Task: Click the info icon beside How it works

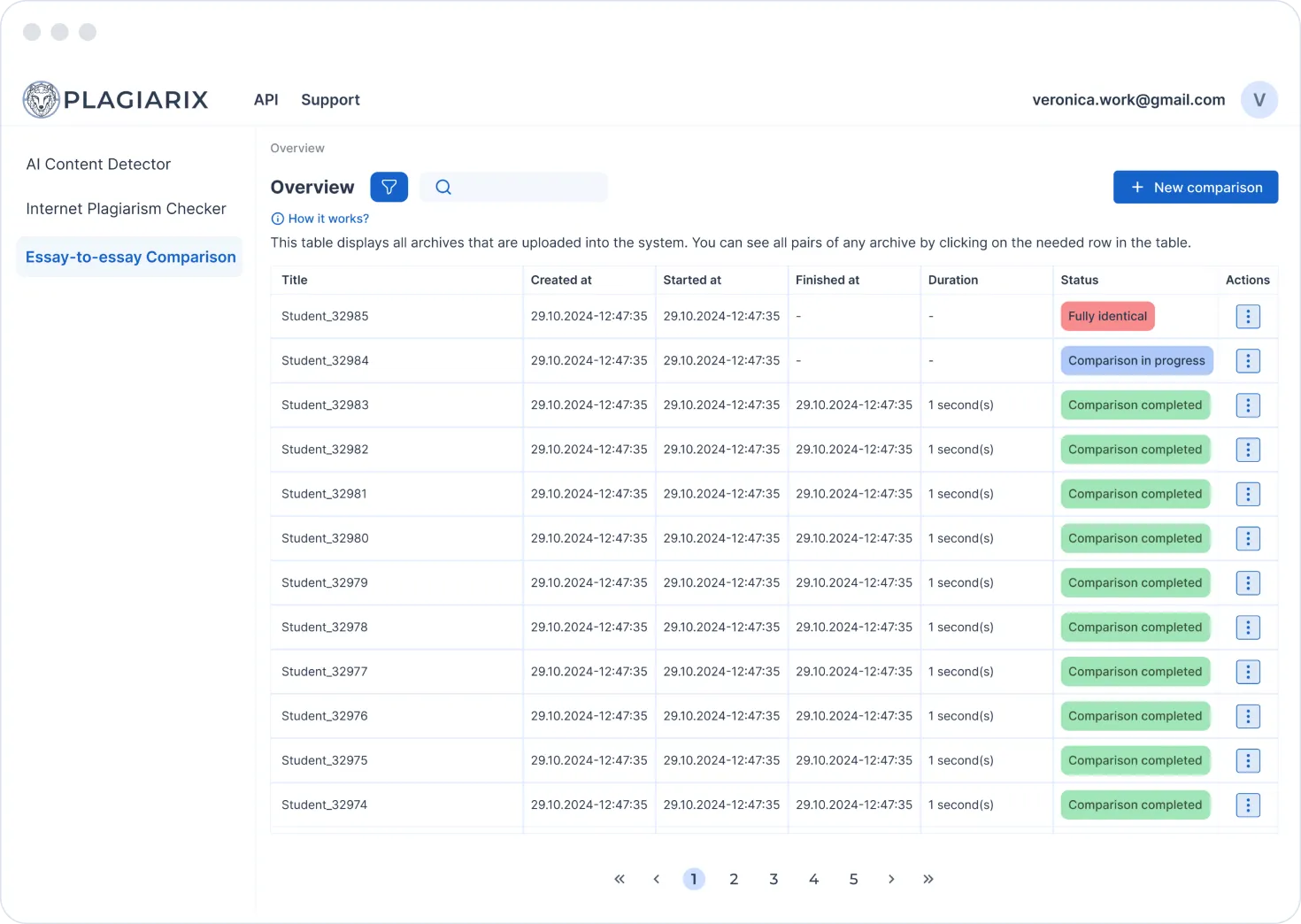Action: coord(277,218)
